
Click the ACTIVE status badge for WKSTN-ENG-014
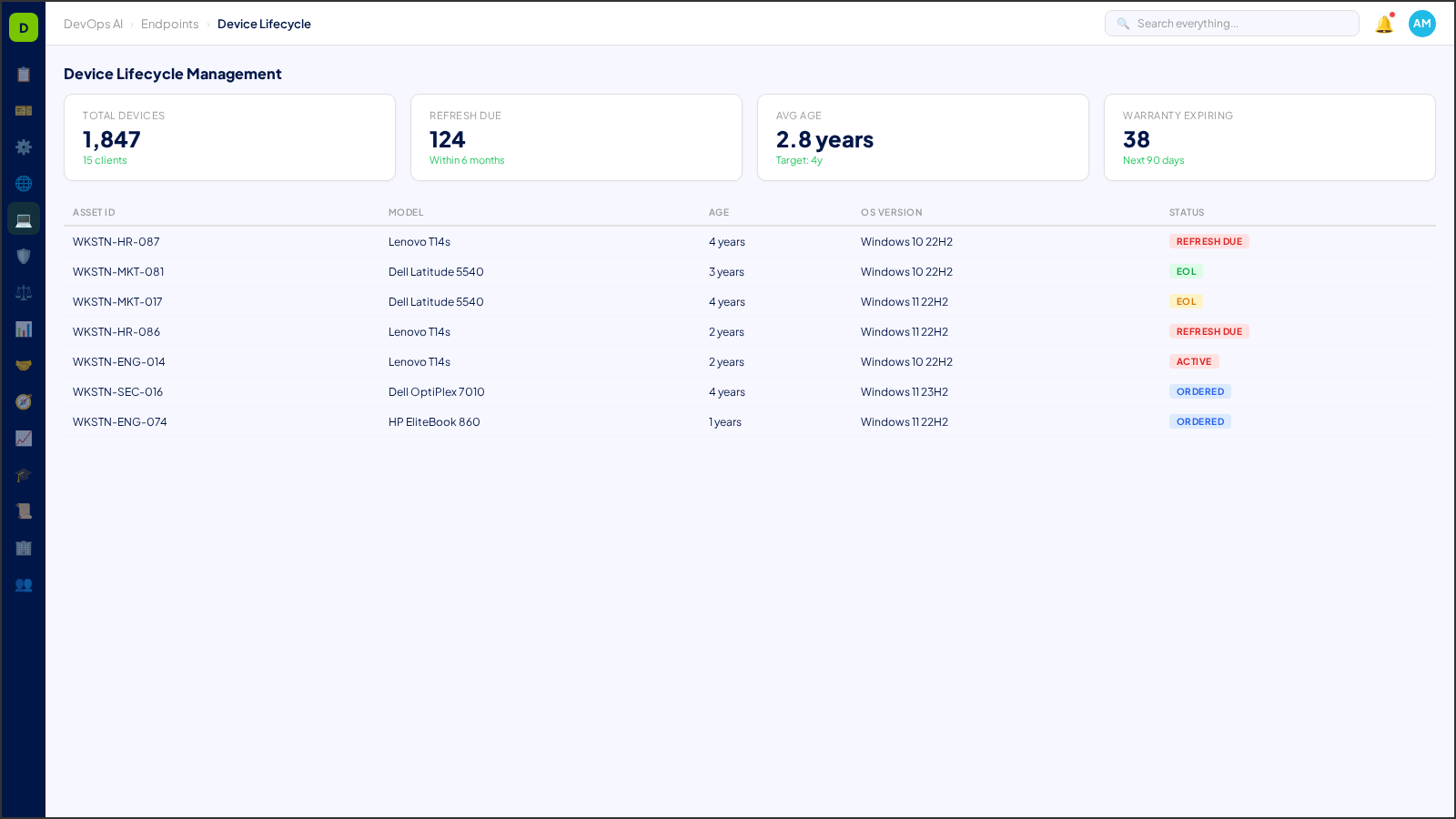1194,361
